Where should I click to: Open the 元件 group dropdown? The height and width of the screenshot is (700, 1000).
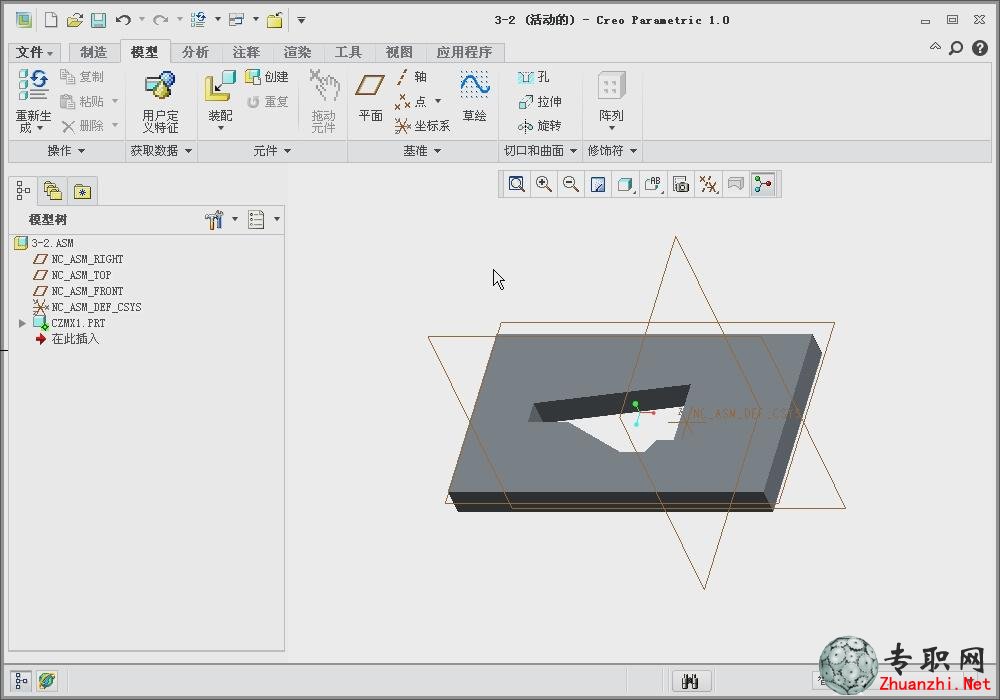[x=272, y=151]
